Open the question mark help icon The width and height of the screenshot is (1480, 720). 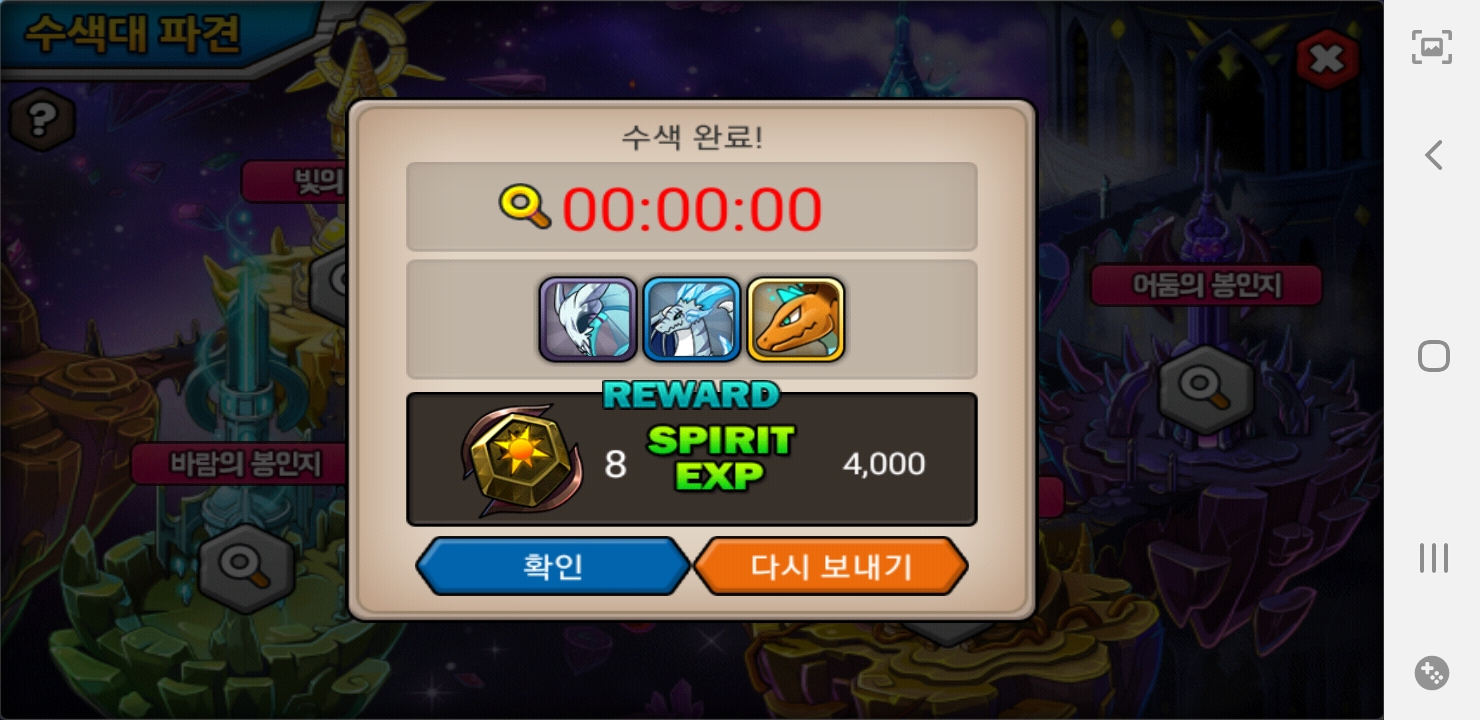(x=41, y=120)
